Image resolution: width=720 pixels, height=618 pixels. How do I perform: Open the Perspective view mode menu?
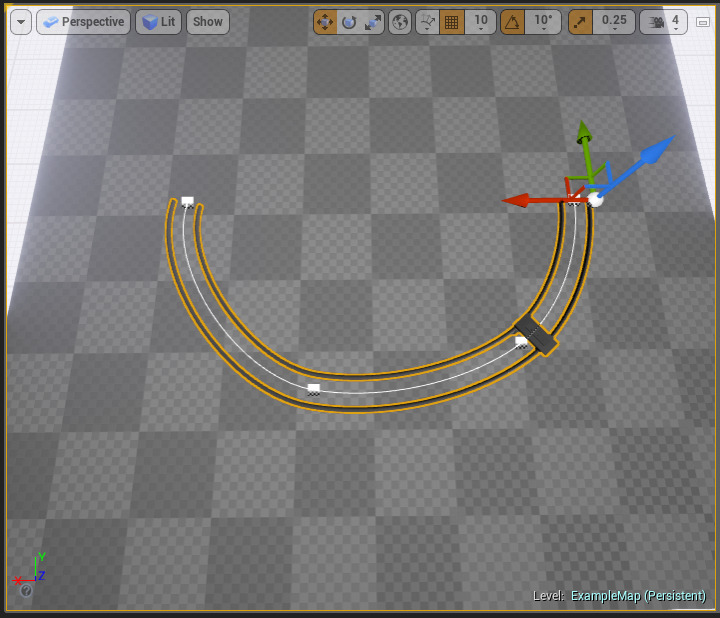click(84, 22)
